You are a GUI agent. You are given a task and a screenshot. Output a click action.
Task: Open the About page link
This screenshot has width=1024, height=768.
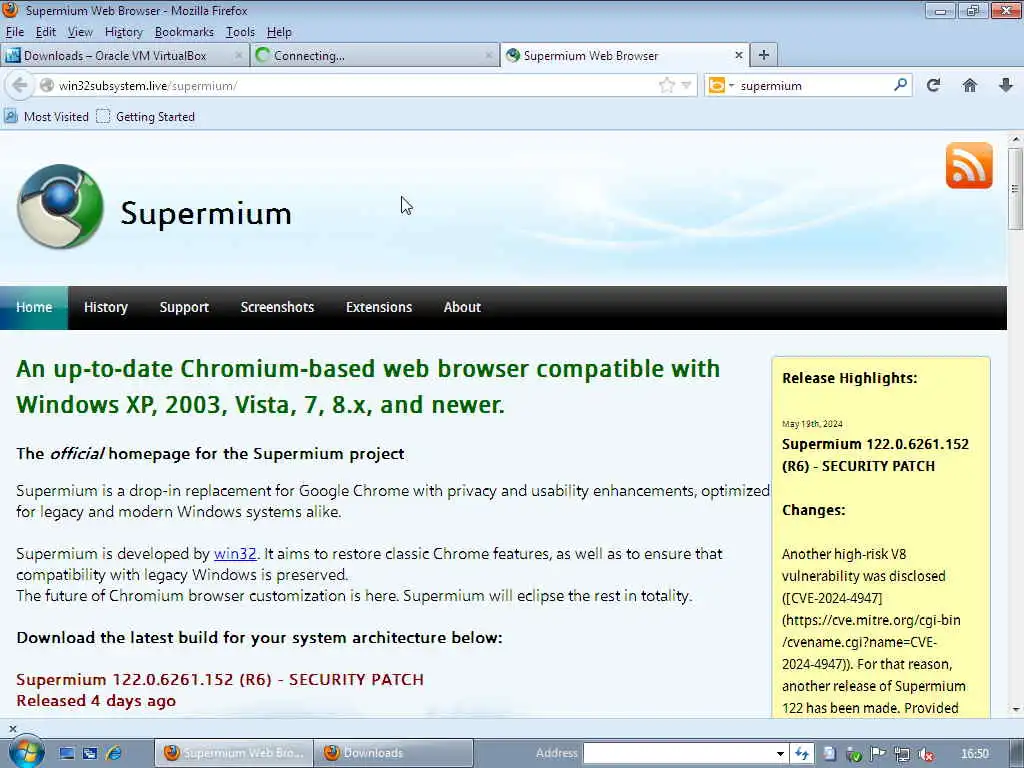tap(462, 308)
